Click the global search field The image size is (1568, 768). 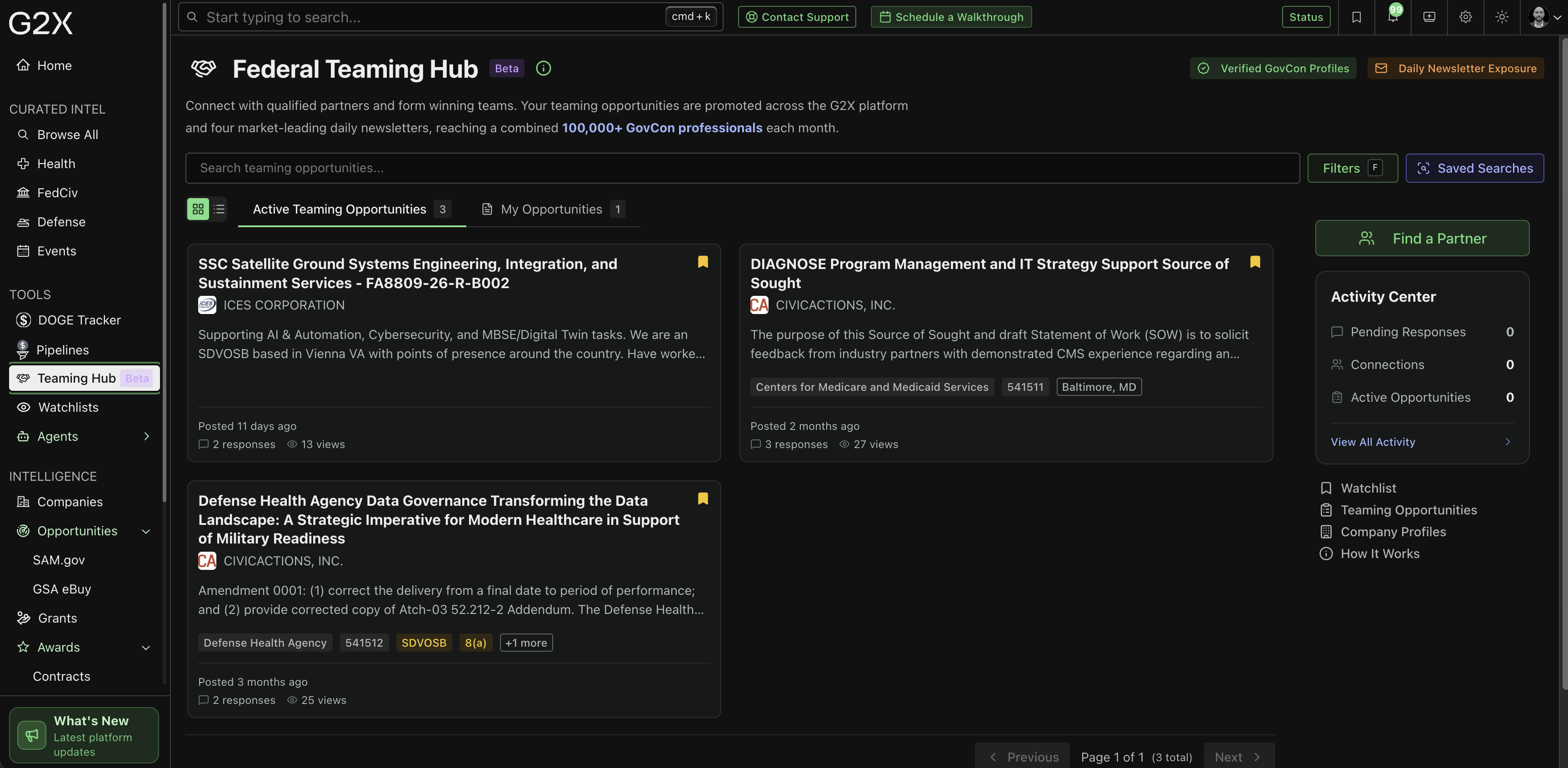pyautogui.click(x=450, y=17)
